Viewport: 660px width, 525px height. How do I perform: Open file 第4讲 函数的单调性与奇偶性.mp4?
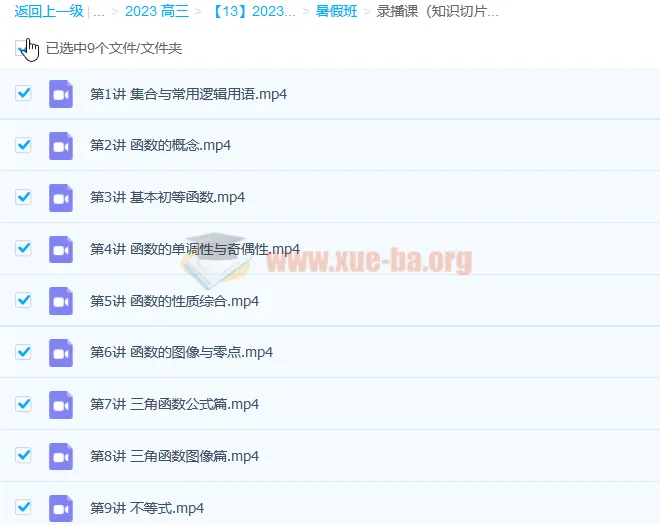tap(194, 249)
